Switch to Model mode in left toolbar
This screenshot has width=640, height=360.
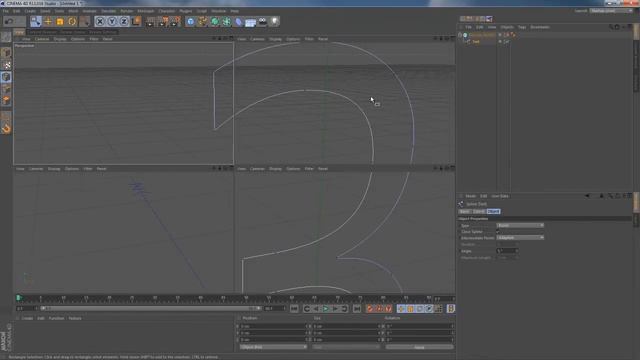tap(6, 53)
